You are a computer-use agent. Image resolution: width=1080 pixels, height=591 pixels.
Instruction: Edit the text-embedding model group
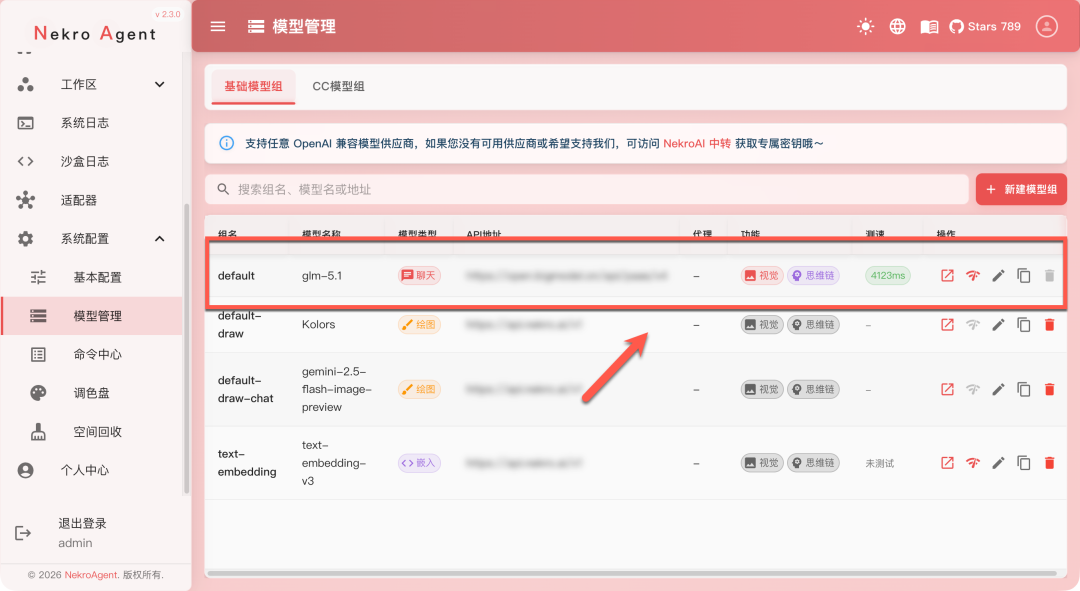click(998, 463)
